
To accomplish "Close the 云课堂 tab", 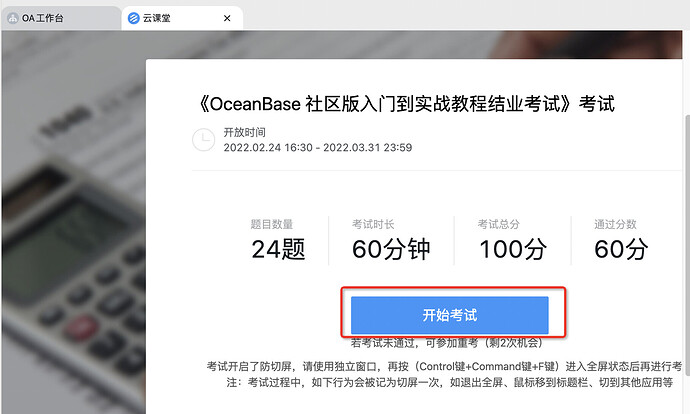I will point(227,18).
